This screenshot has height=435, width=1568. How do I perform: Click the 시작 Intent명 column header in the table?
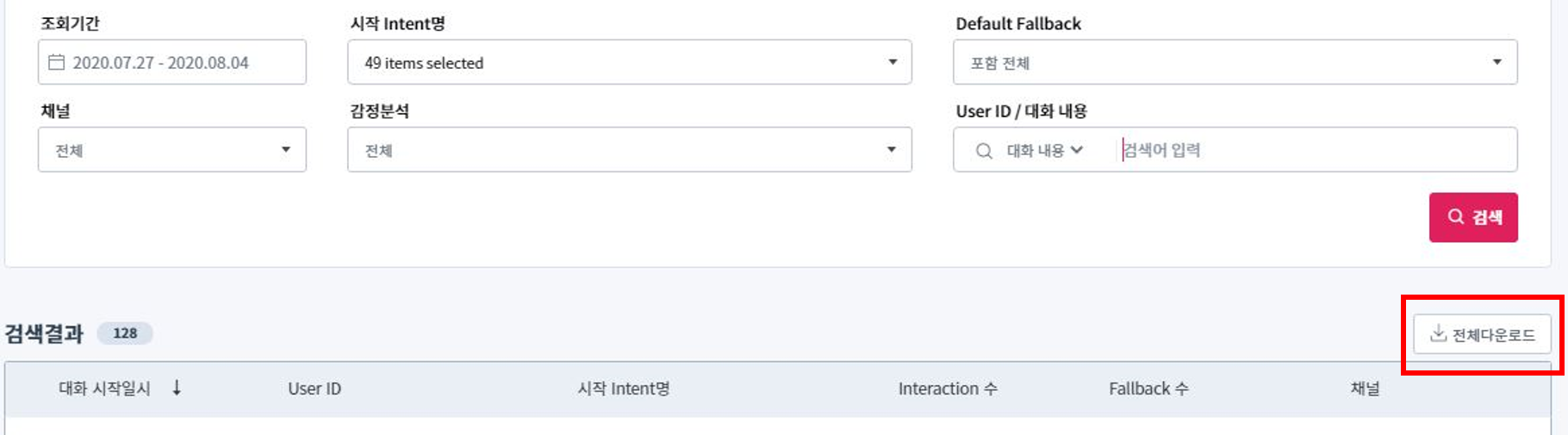pos(623,388)
